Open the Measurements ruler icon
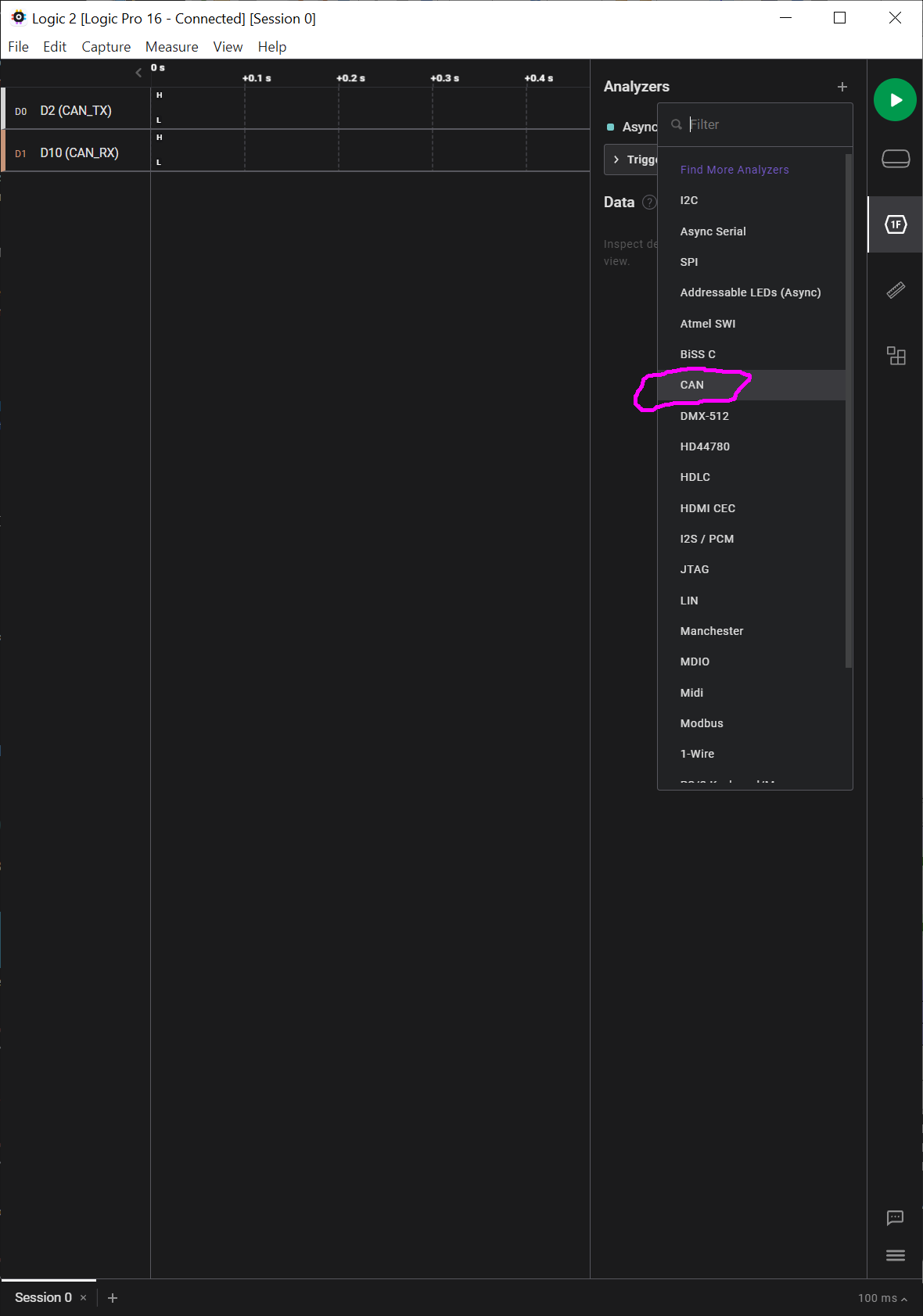The image size is (923, 1316). tap(896, 290)
